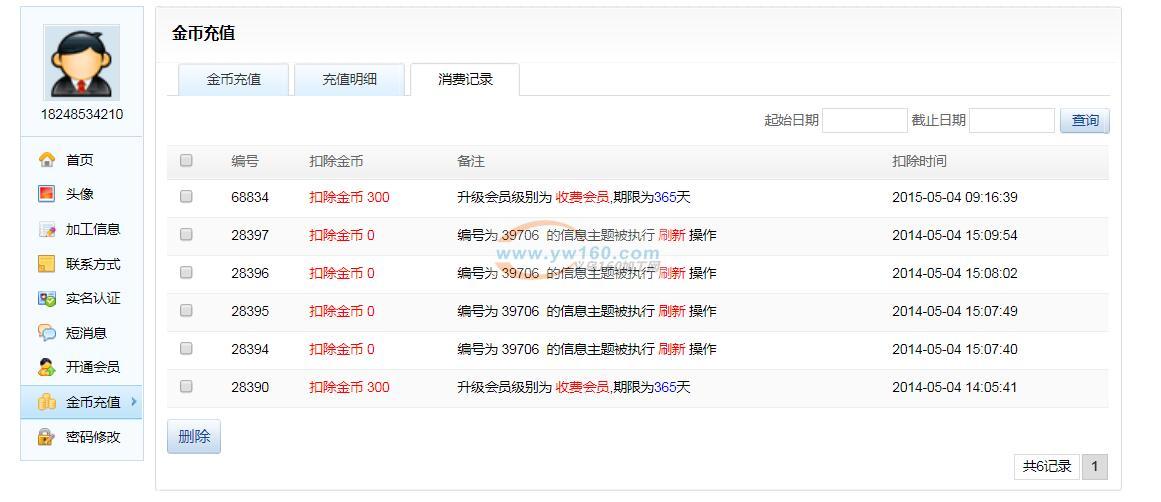Select the checkbox for record 28390
Image resolution: width=1161 pixels, height=502 pixels.
(x=186, y=387)
